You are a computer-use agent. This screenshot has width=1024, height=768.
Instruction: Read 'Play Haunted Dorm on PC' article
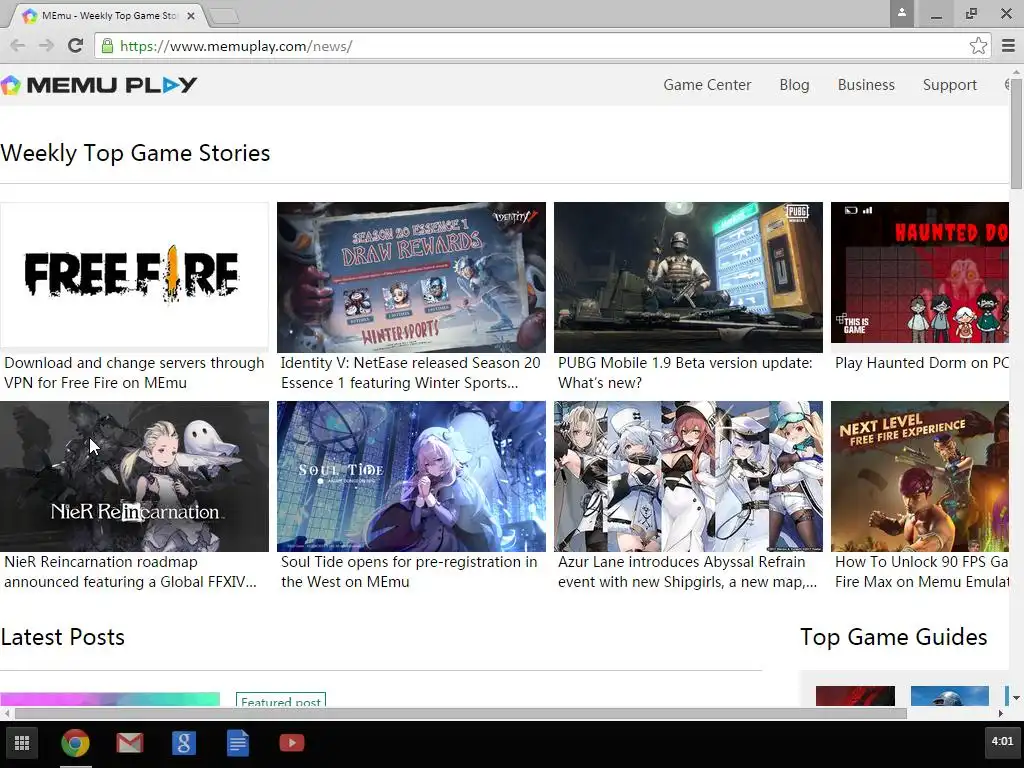(921, 363)
